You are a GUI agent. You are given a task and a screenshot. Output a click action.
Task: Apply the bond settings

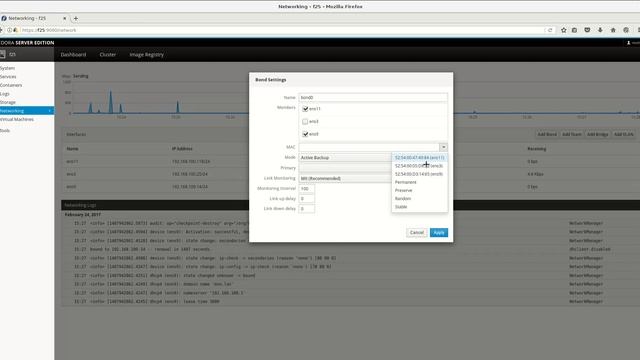click(x=439, y=233)
